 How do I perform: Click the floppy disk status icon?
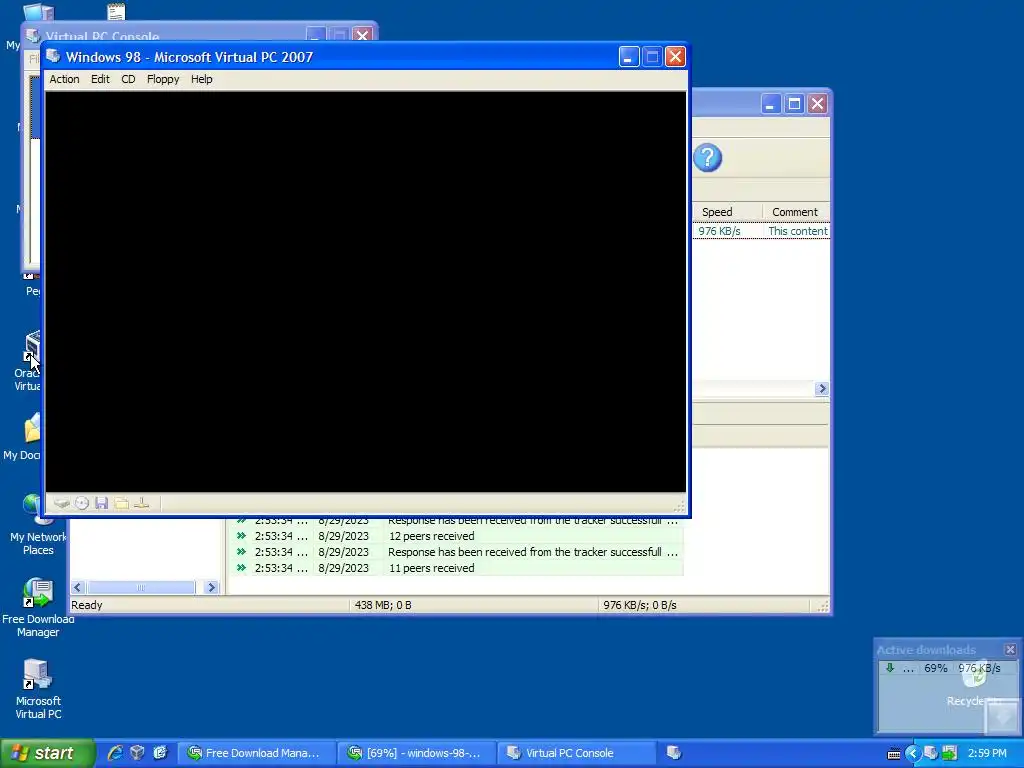pos(101,503)
